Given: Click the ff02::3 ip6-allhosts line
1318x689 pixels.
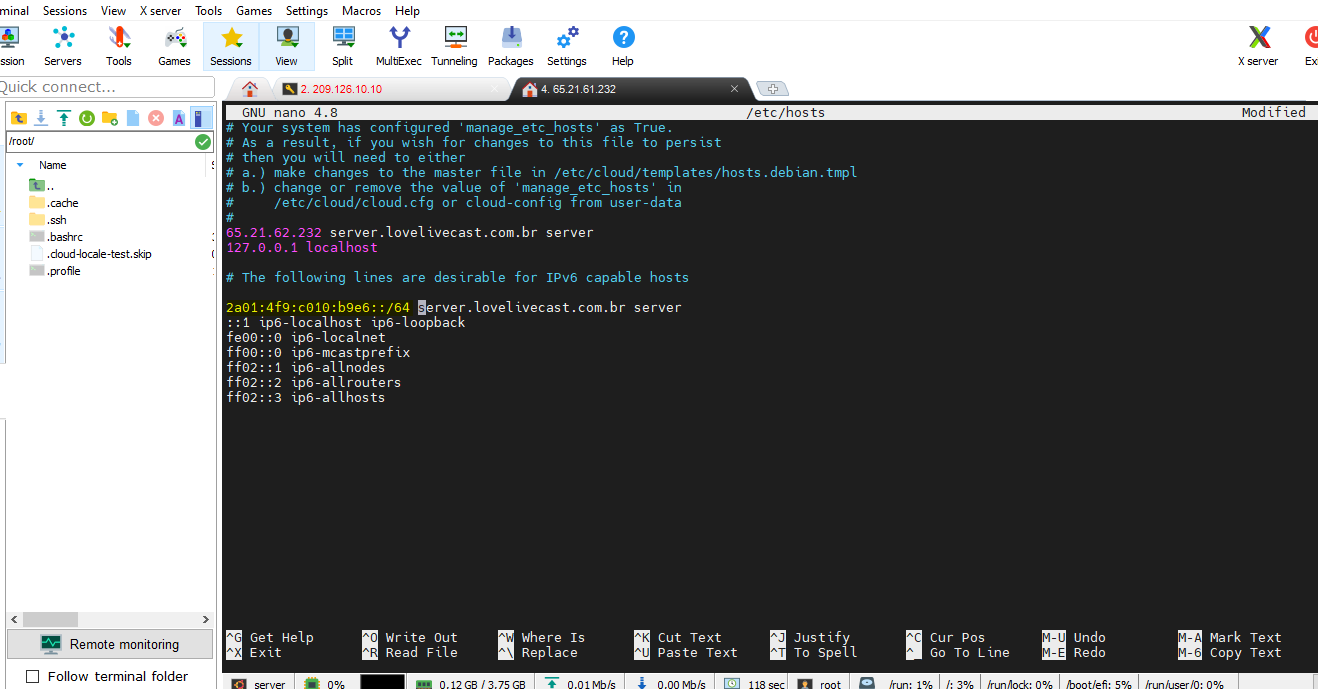Looking at the screenshot, I should point(306,397).
